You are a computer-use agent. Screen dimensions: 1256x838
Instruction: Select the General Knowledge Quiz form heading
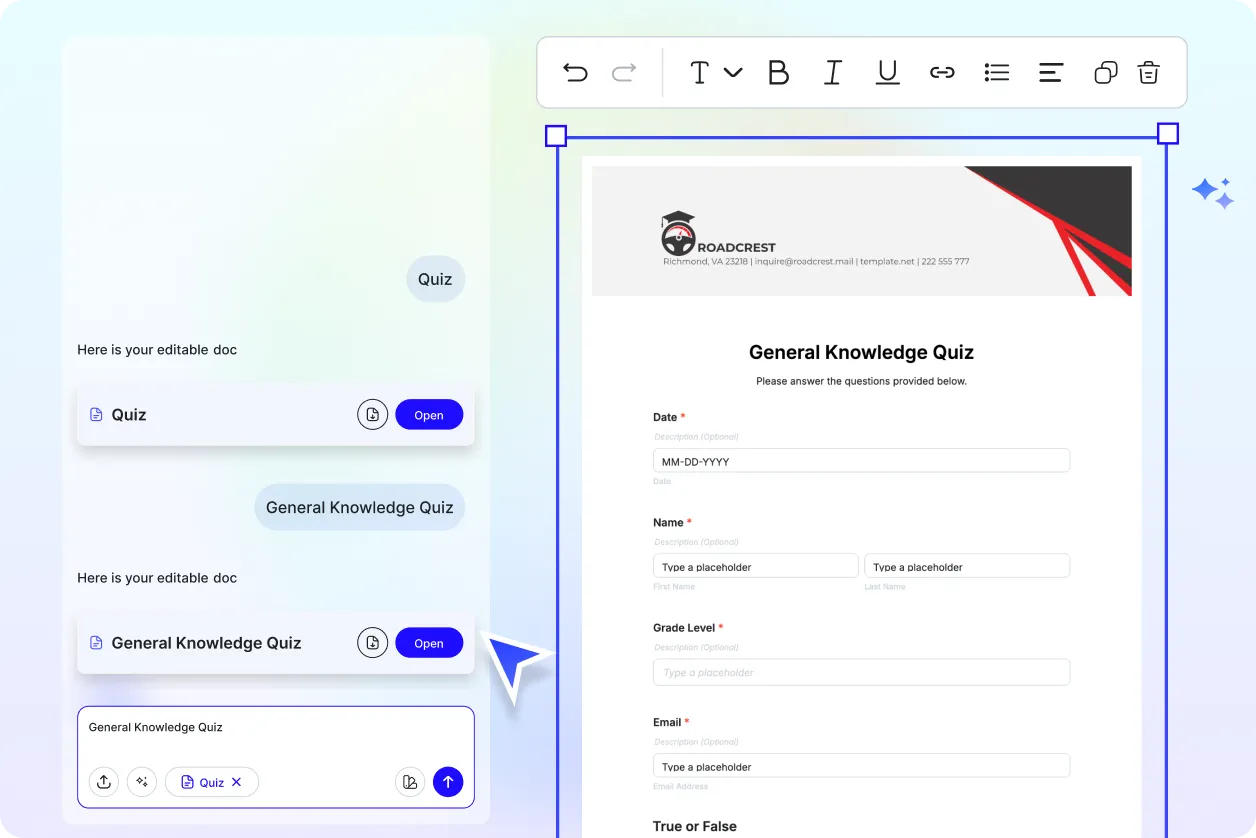tap(861, 352)
